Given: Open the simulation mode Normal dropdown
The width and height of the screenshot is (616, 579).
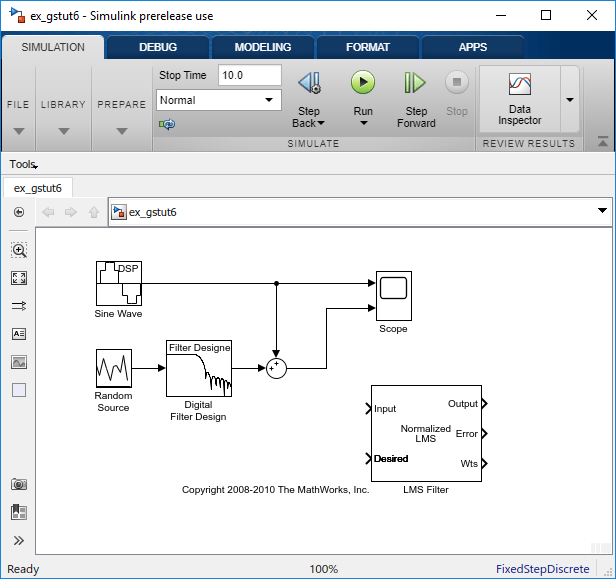Looking at the screenshot, I should click(x=219, y=100).
